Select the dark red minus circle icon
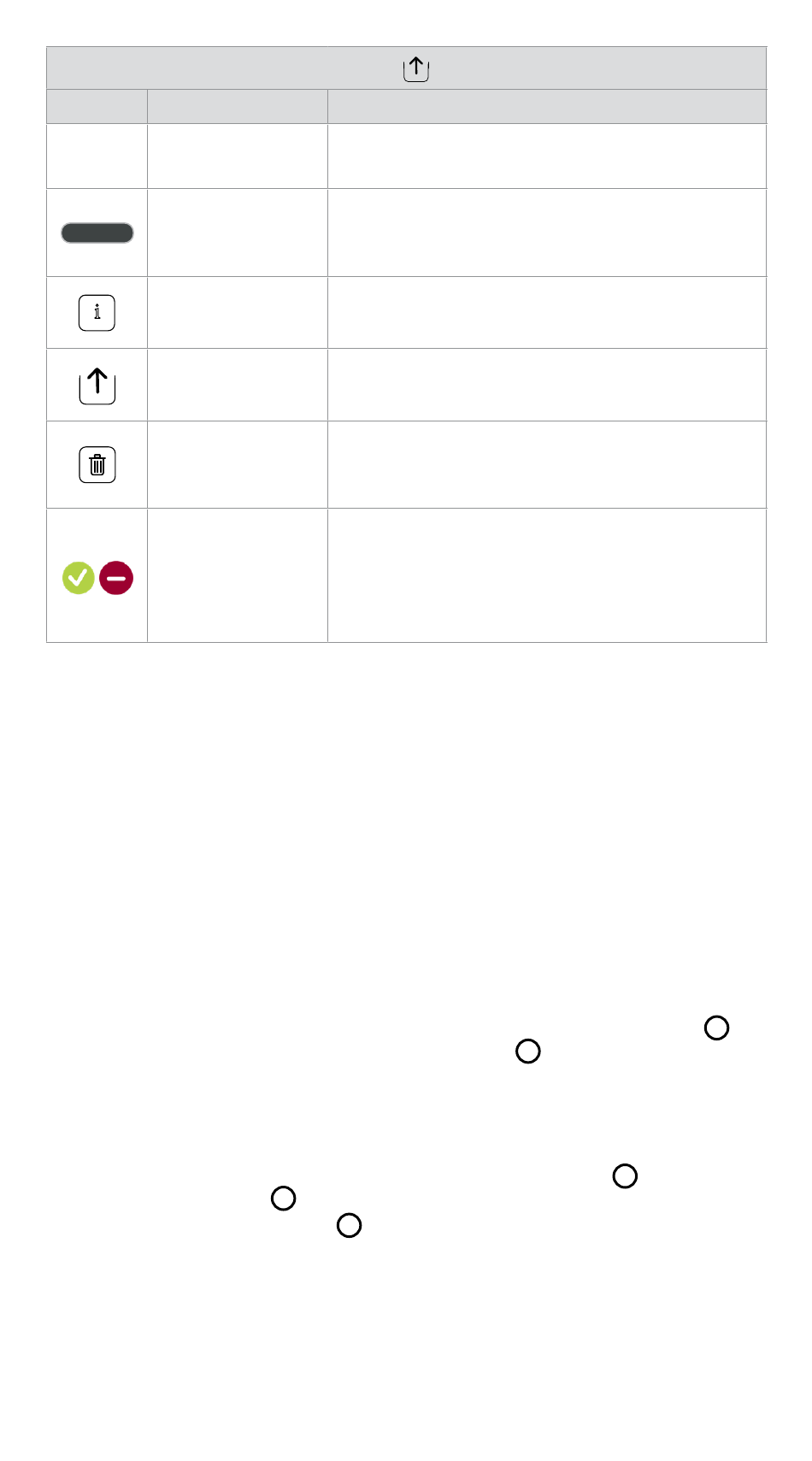This screenshot has height=1461, width=812. [116, 578]
